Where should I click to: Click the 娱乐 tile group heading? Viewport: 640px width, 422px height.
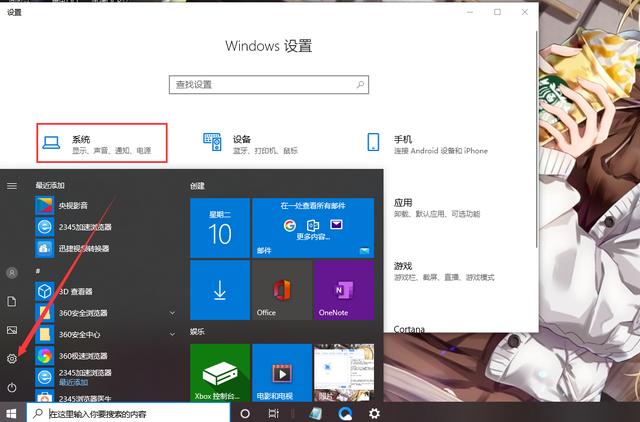point(197,331)
